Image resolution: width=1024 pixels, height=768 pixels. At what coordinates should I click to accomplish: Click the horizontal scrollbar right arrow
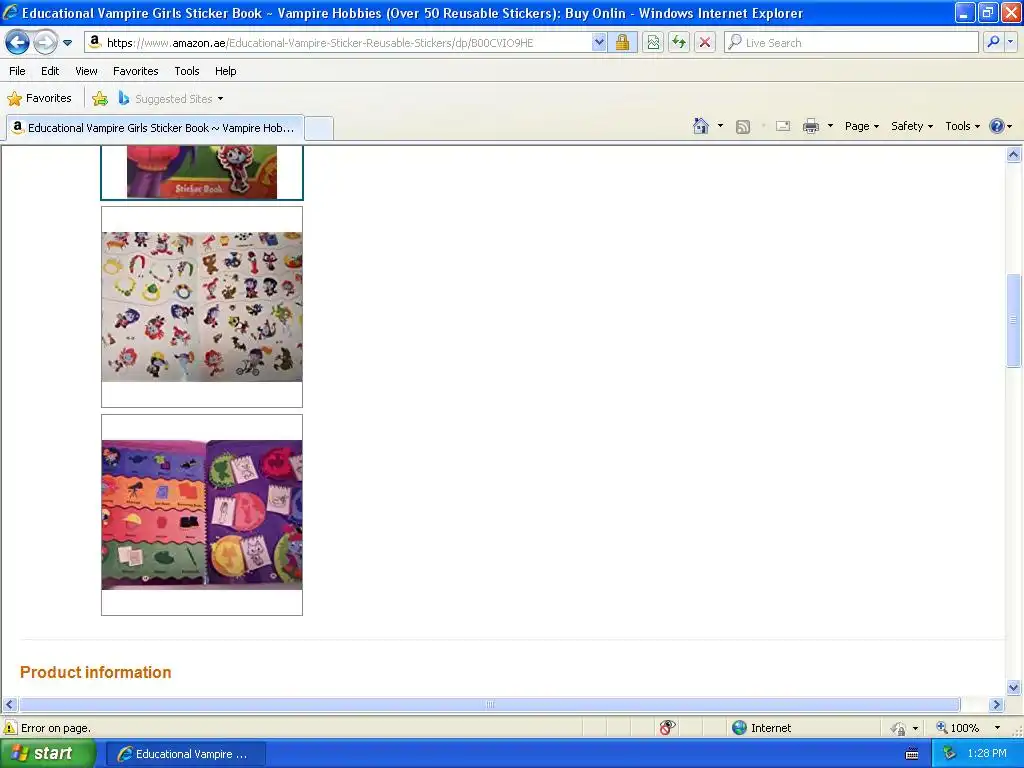(997, 705)
